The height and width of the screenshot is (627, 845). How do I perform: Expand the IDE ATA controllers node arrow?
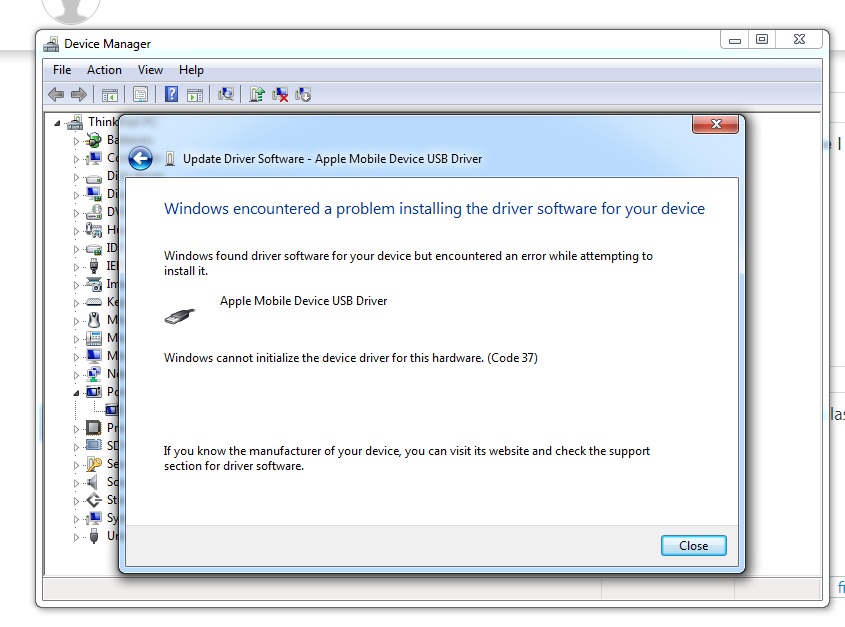[76, 249]
